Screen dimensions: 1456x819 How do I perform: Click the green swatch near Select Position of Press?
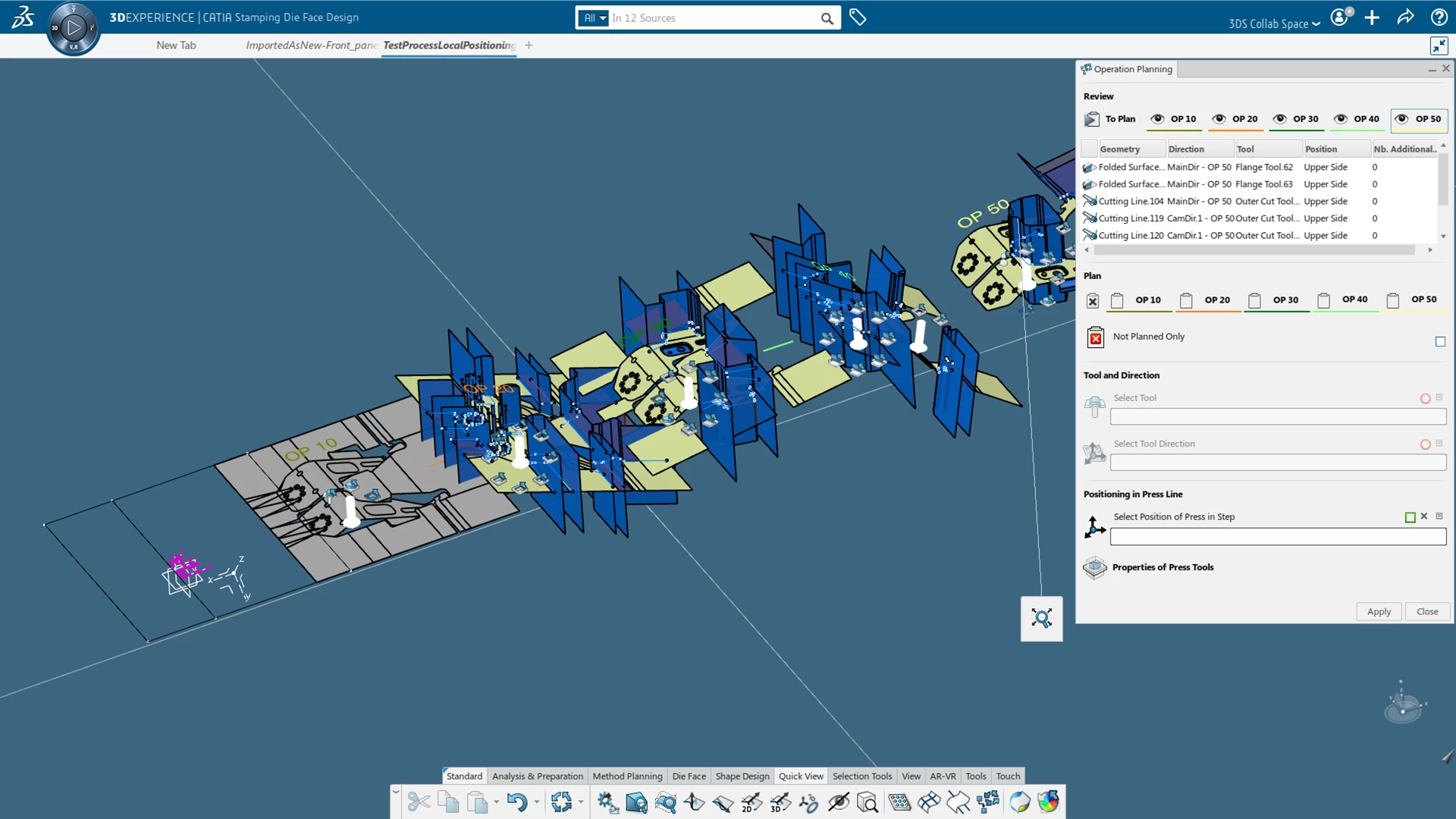[1410, 516]
